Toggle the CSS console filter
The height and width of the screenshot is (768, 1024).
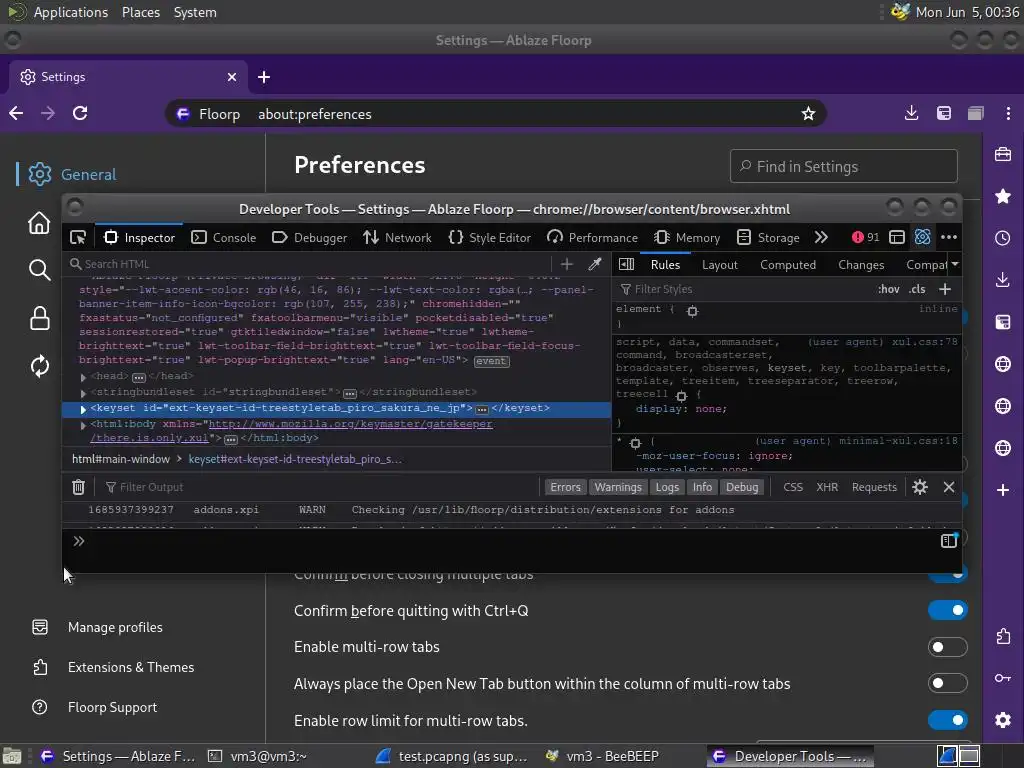793,487
